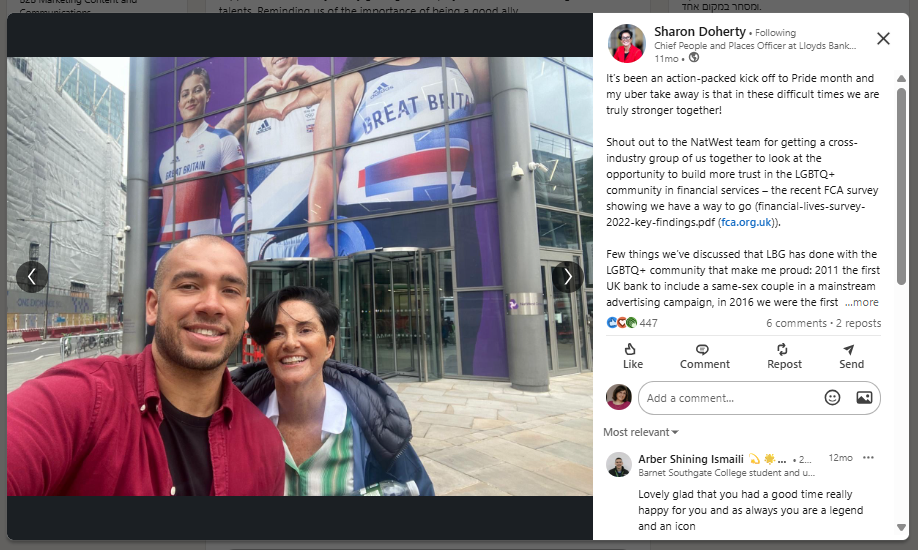This screenshot has height=550, width=918.
Task: Open options menu on Arber's comment
Action: [x=868, y=458]
